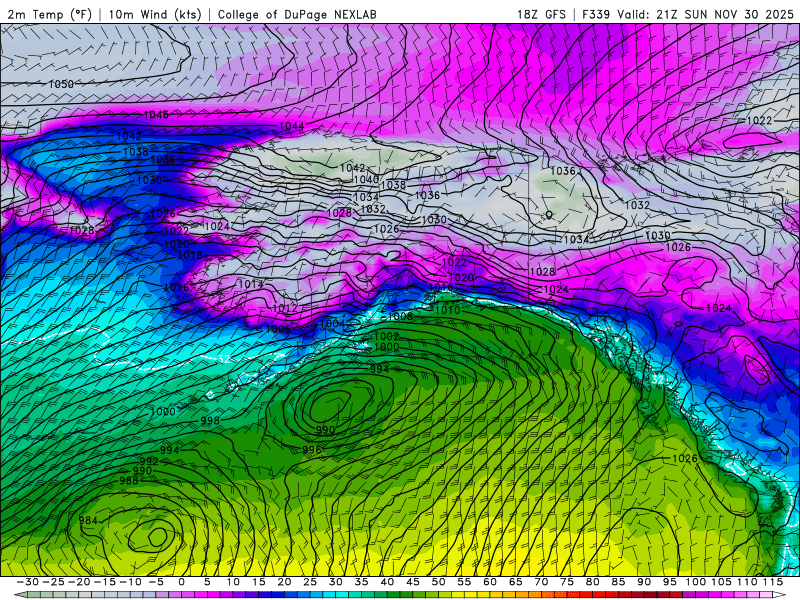Click the 1004 isobar label

(x=333, y=323)
